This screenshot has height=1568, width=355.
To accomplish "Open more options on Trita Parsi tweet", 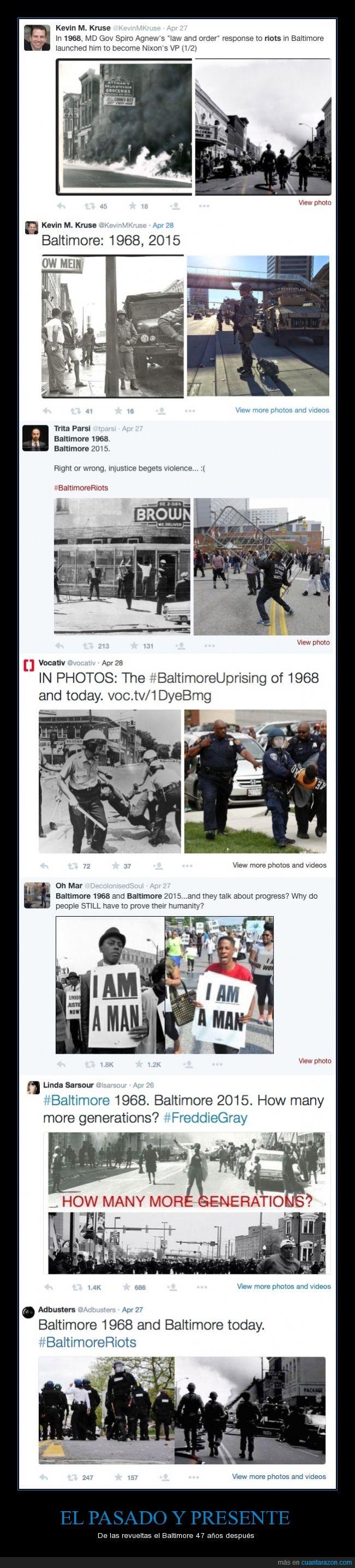I will 210,646.
